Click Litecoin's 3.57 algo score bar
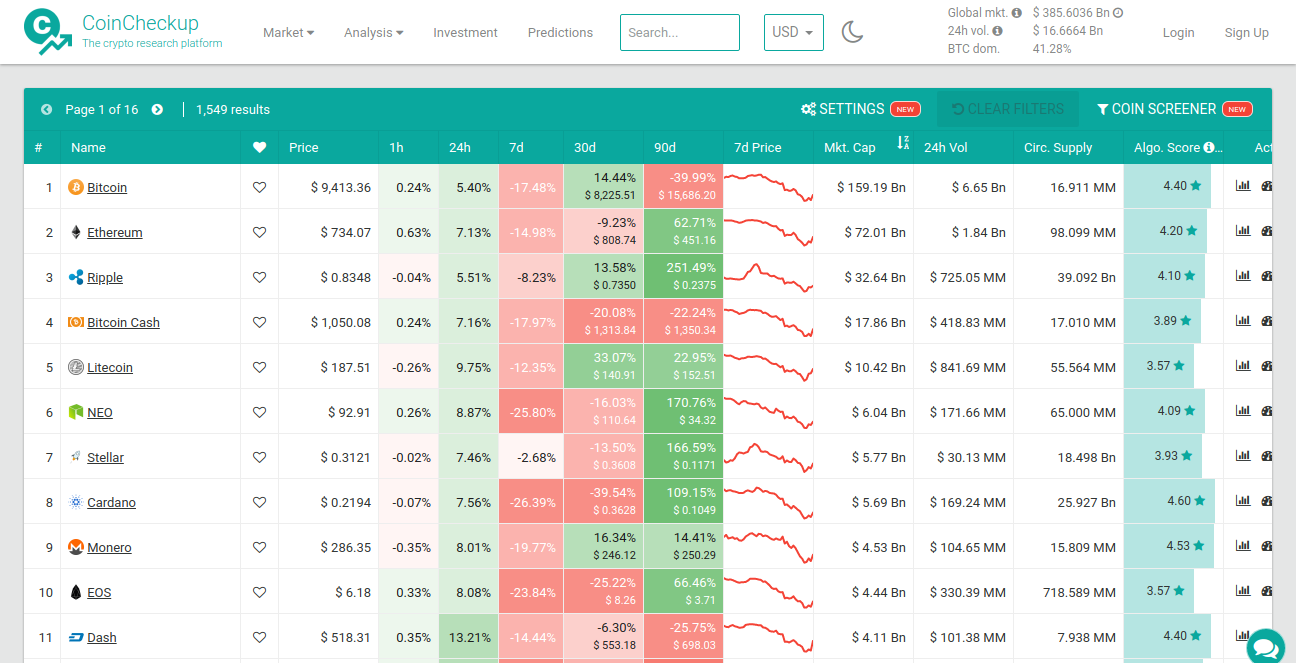Image resolution: width=1296 pixels, height=663 pixels. click(x=1158, y=366)
